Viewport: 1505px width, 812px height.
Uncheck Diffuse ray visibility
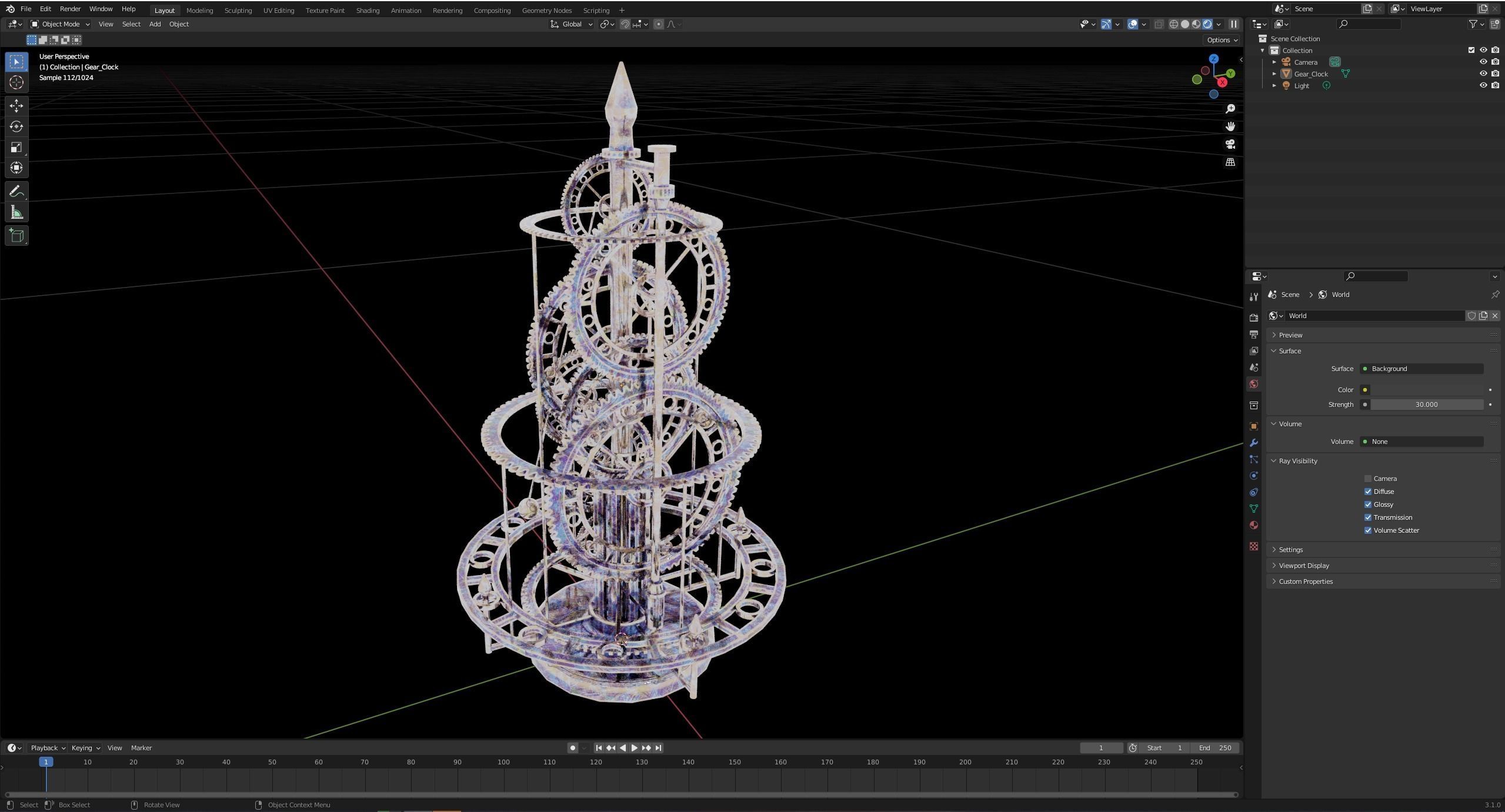[1367, 492]
